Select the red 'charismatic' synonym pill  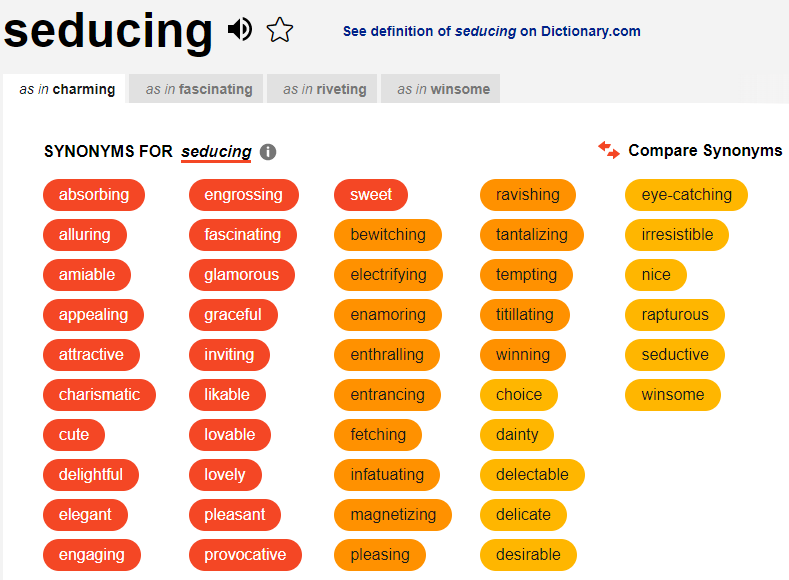(100, 394)
